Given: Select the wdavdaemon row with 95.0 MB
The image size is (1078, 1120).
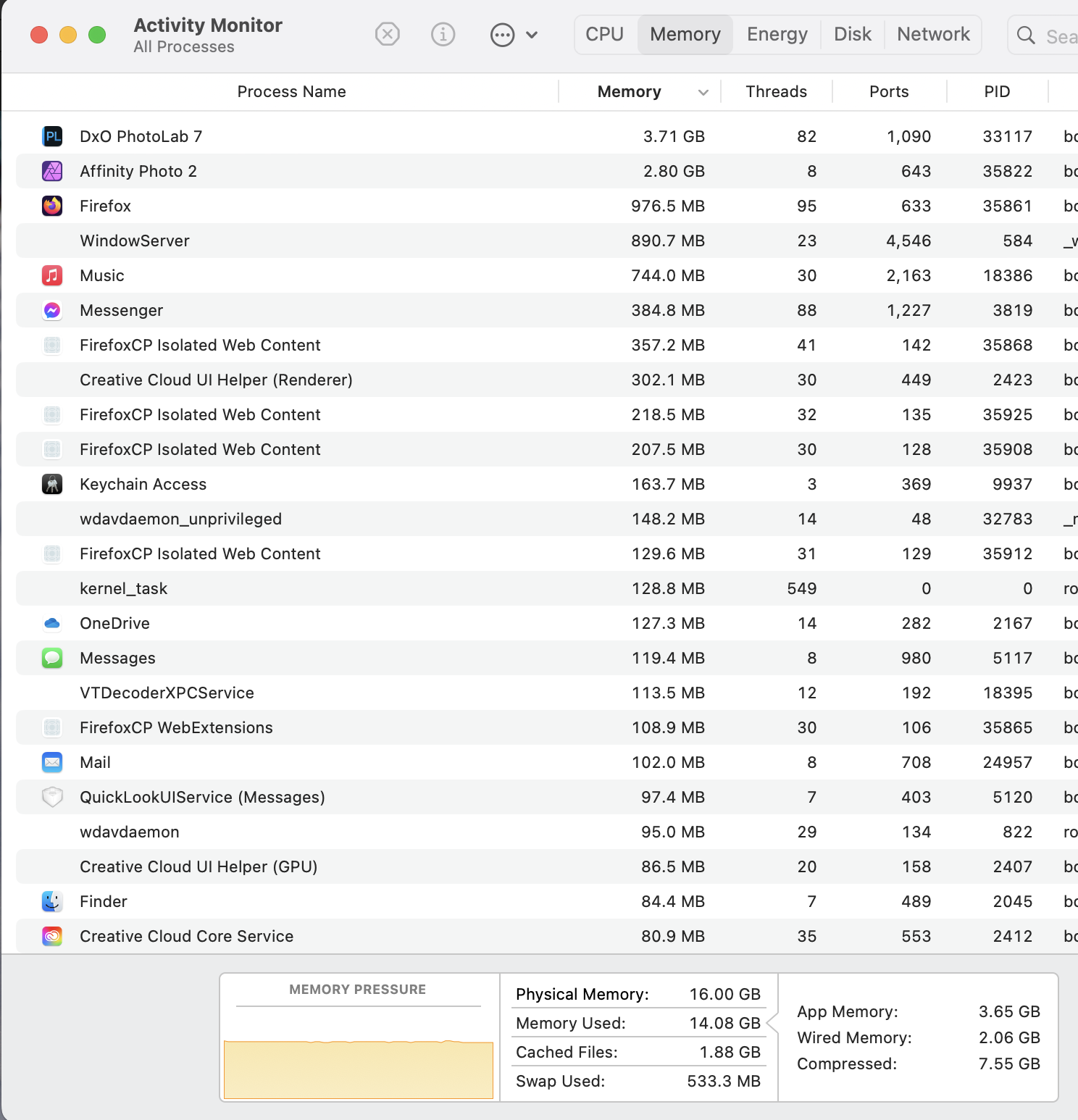Looking at the screenshot, I should (547, 832).
